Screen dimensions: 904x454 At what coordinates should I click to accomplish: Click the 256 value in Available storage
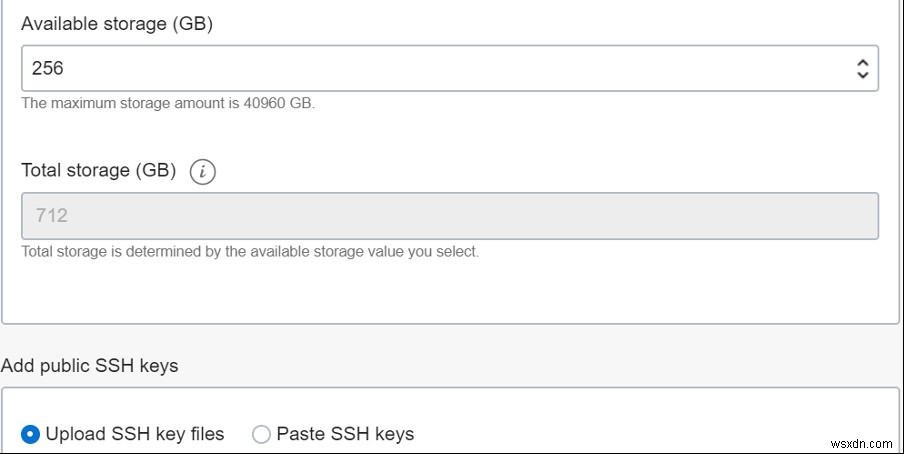pos(48,69)
